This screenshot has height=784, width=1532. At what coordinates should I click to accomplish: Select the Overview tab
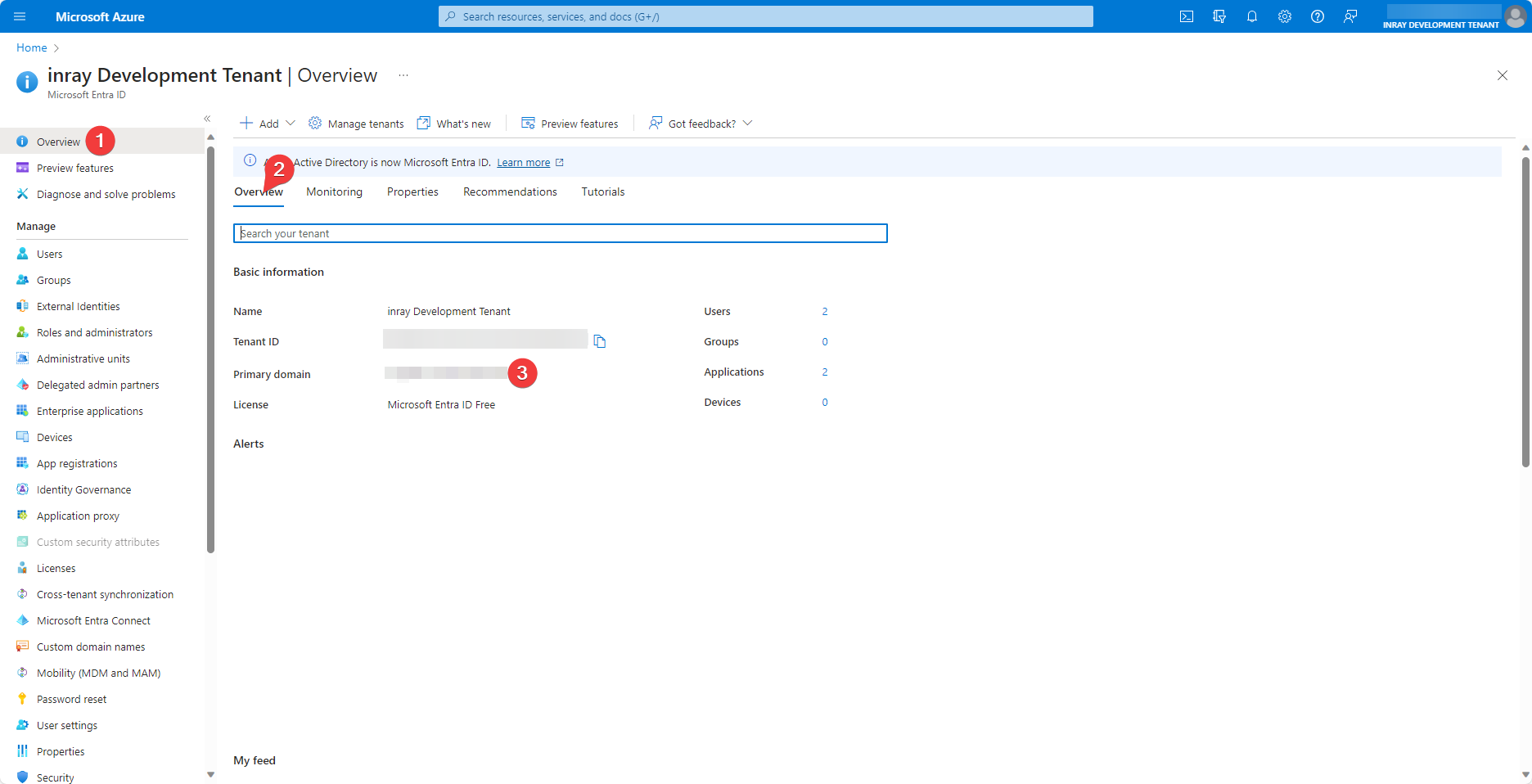[259, 192]
